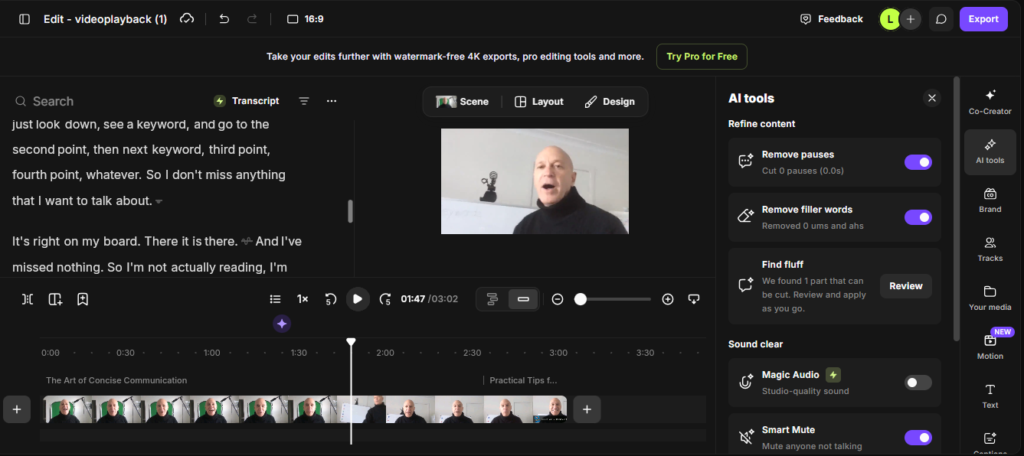Image resolution: width=1024 pixels, height=456 pixels.
Task: Switch to the multi-track timeline view
Action: click(x=492, y=299)
